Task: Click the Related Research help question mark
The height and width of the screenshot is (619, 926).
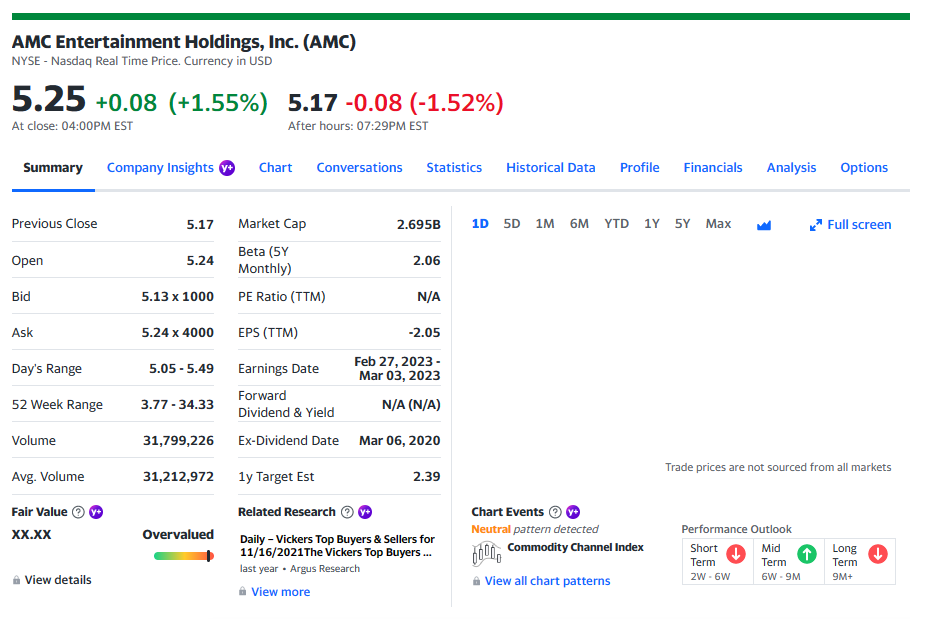Action: [347, 512]
